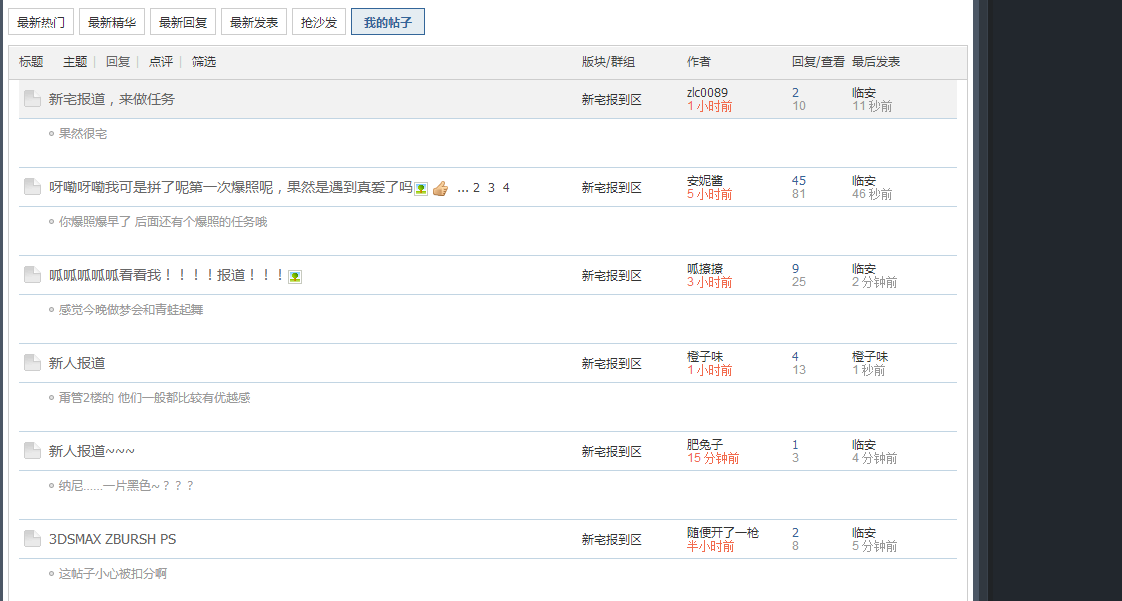Open thread titled 3DSMAX ZBURSH PS
Image resolution: width=1122 pixels, height=601 pixels.
click(112, 539)
